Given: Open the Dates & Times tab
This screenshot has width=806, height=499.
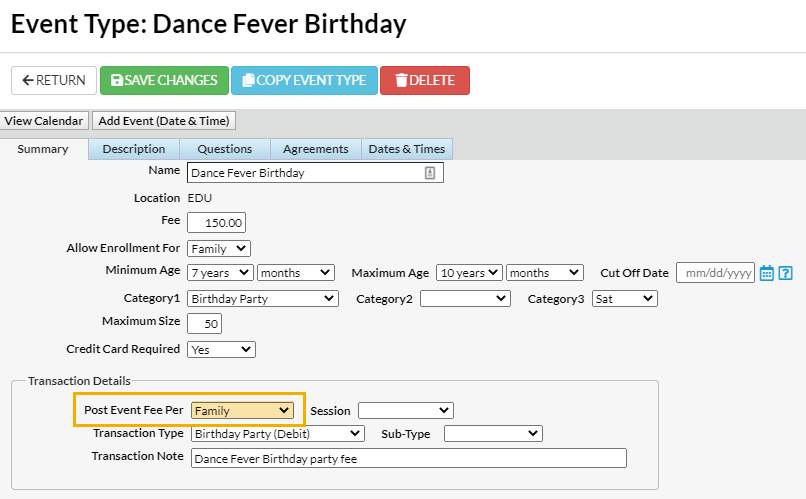Looking at the screenshot, I should 407,149.
